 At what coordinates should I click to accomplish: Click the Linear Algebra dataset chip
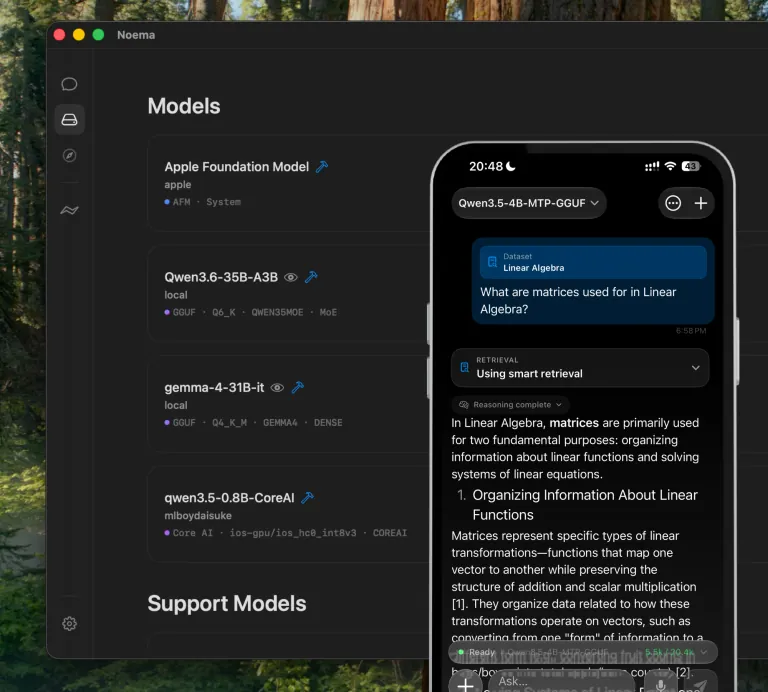593,262
